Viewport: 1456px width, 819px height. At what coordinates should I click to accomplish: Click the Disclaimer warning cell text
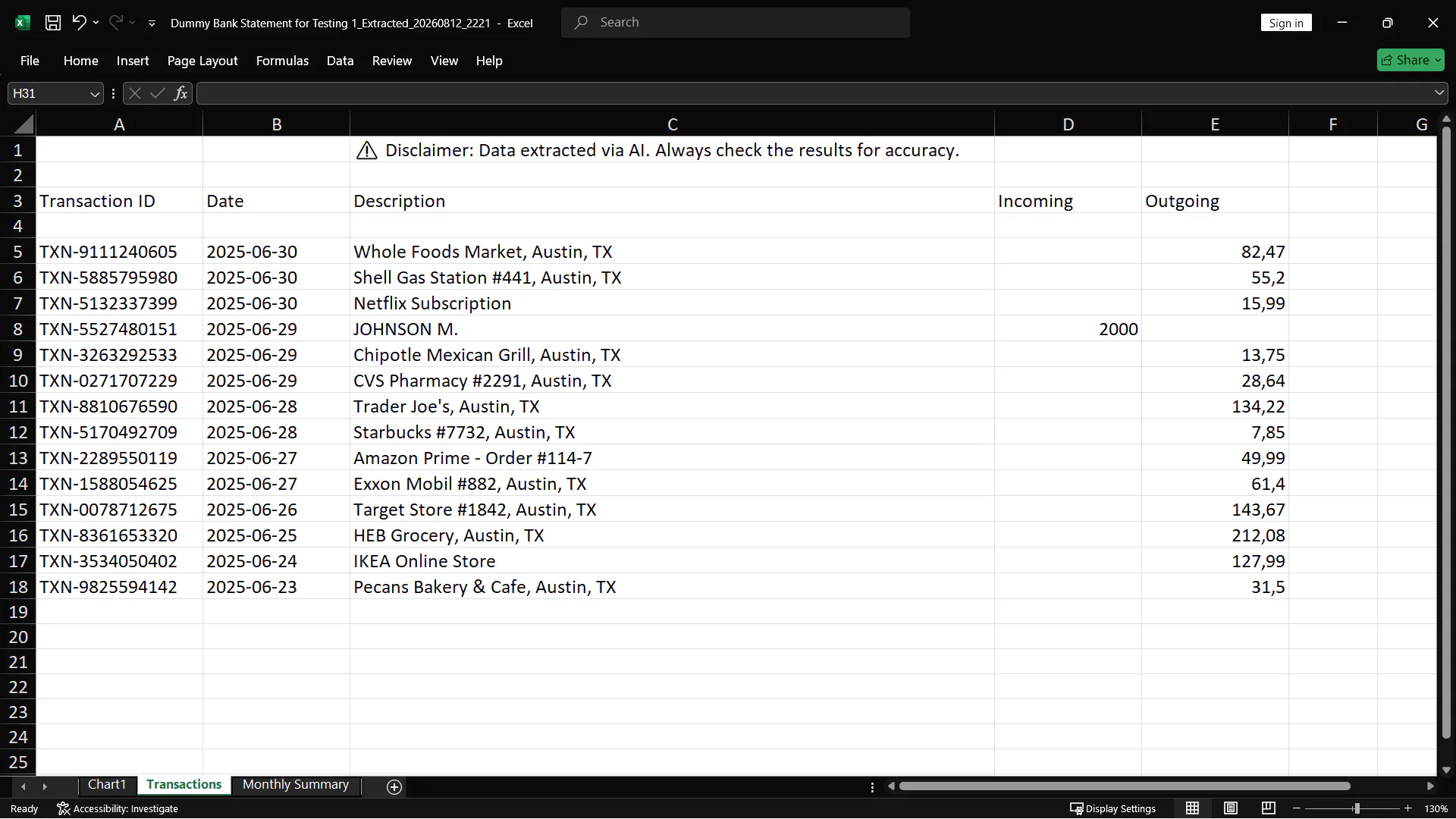pos(672,150)
